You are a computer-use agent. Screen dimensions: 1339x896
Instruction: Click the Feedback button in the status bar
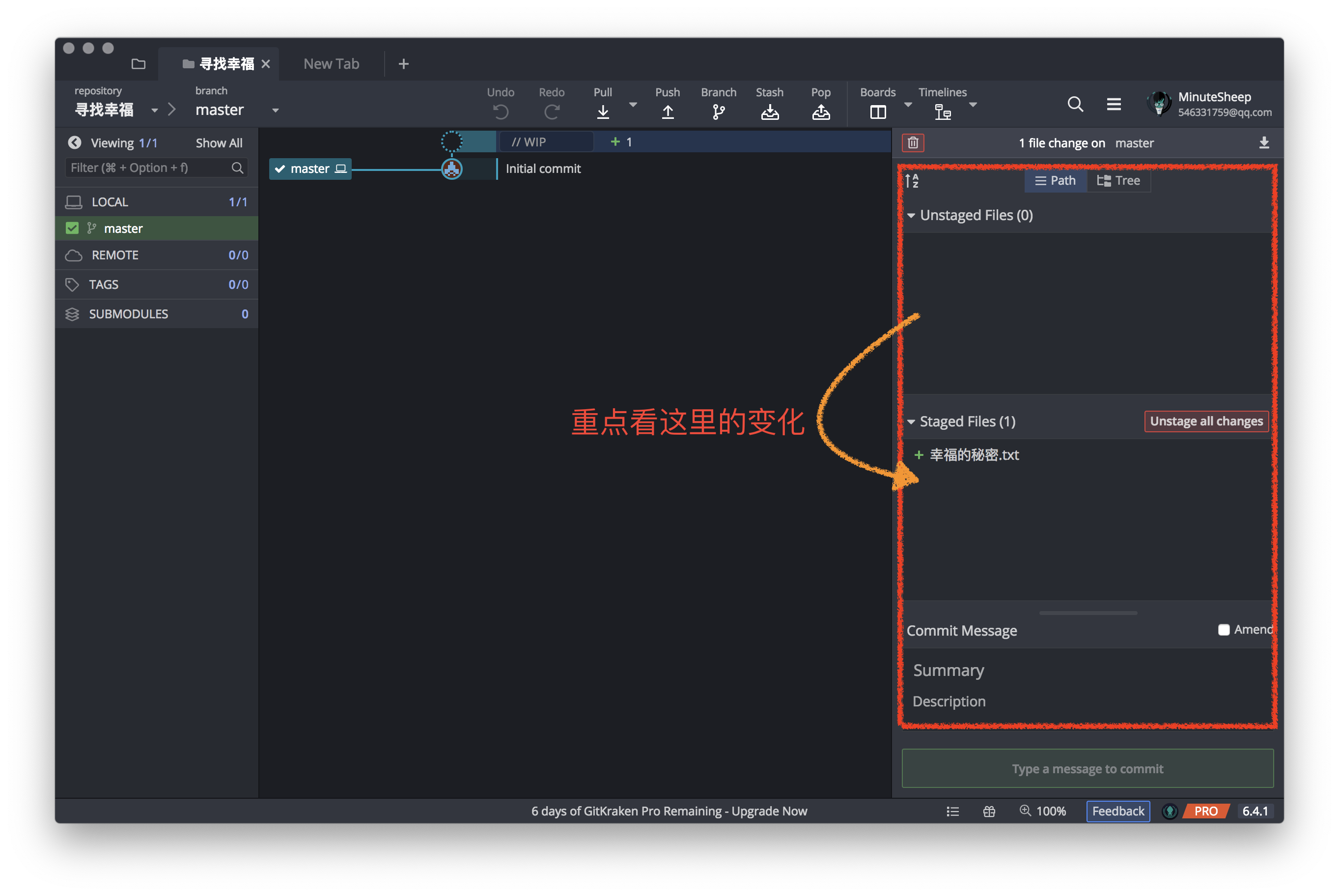(1117, 811)
